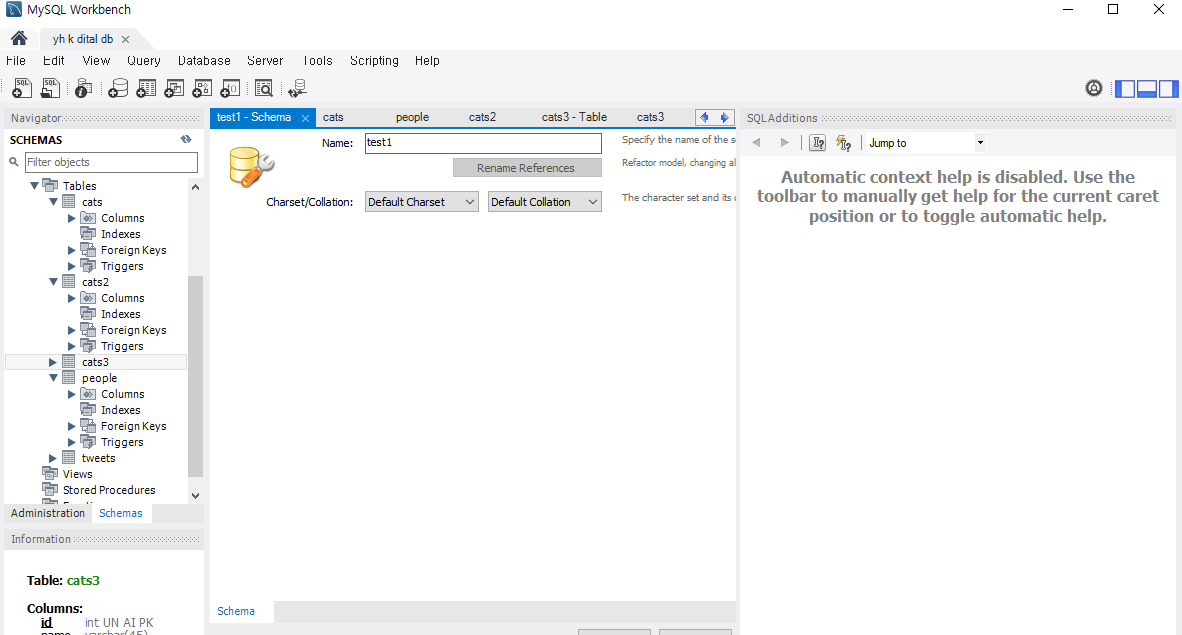Click the navigator scrollbar down arrow
The image size is (1182, 635).
195,495
